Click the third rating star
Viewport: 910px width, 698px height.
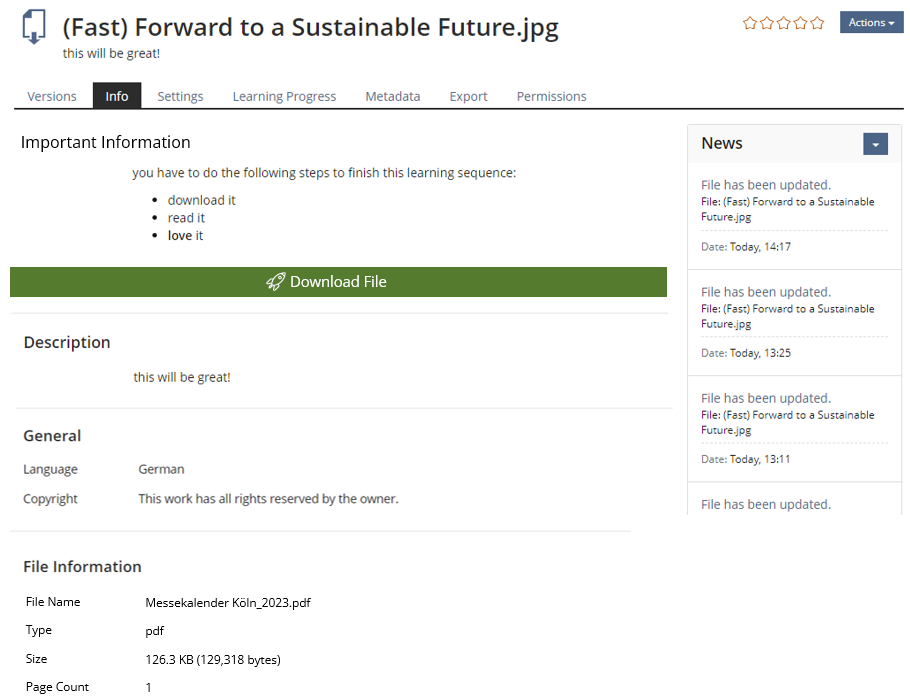point(784,23)
